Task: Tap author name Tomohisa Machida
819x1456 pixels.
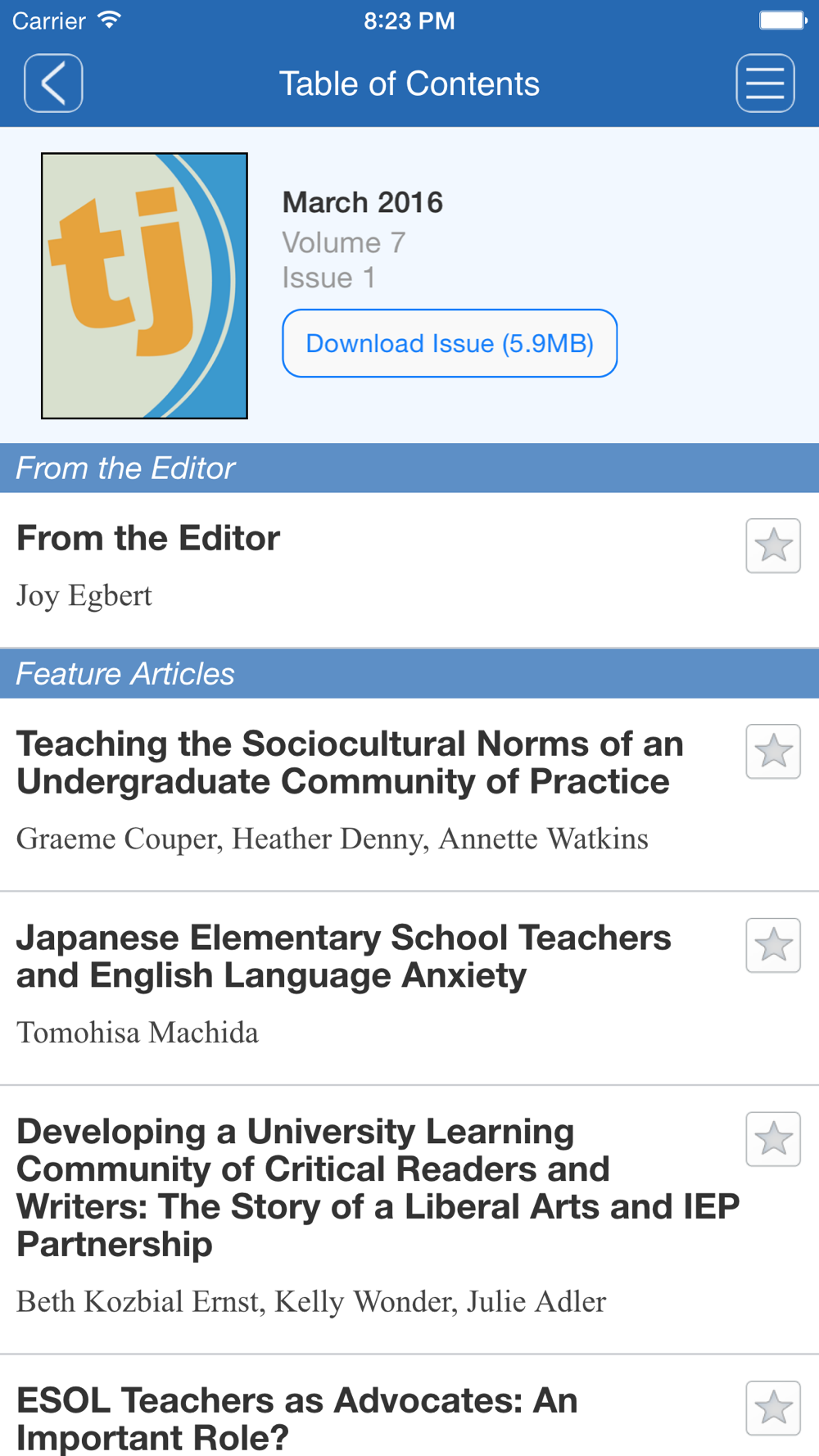Action: coord(138,1033)
